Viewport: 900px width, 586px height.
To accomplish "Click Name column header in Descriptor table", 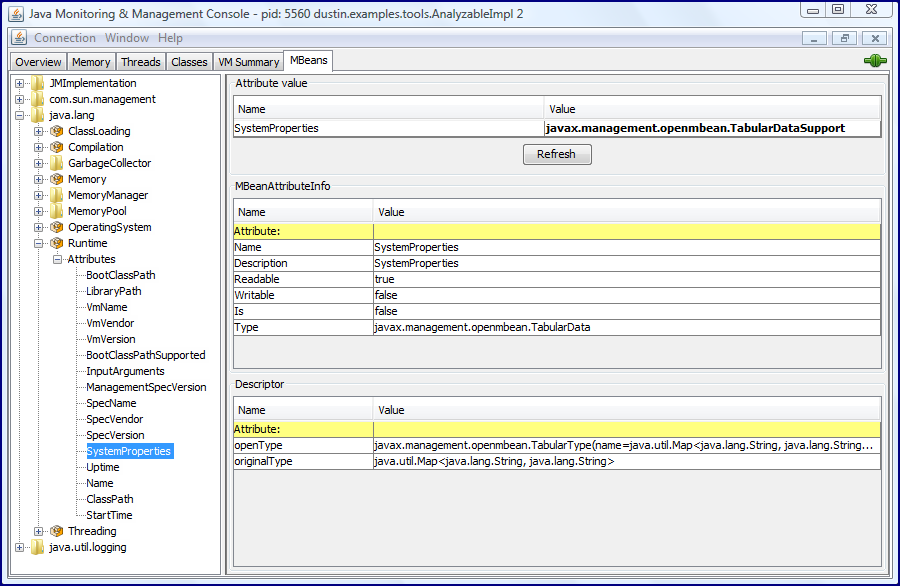I will coord(303,410).
